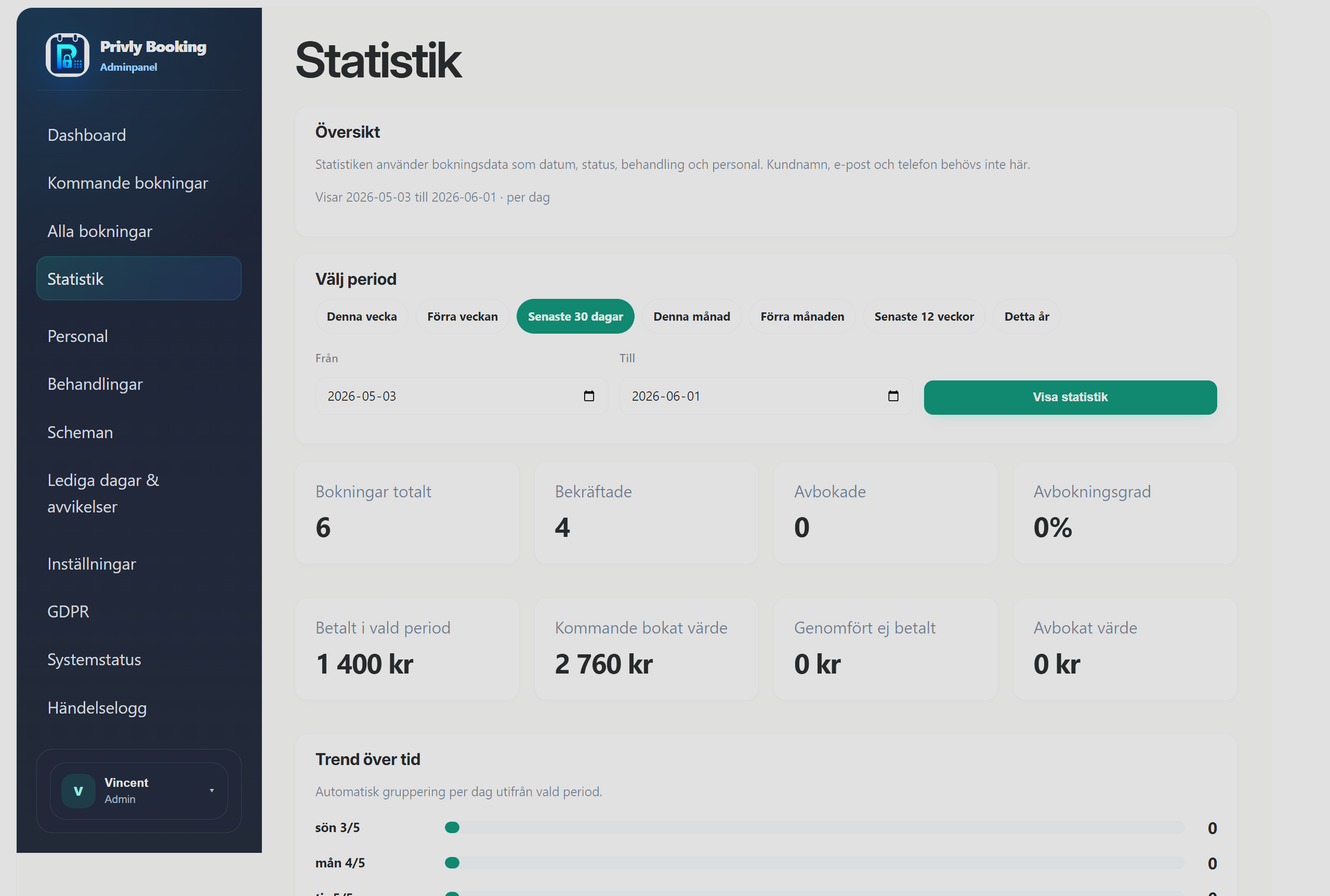1330x896 pixels.
Task: Select the Förra veckan period chip
Action: [462, 317]
